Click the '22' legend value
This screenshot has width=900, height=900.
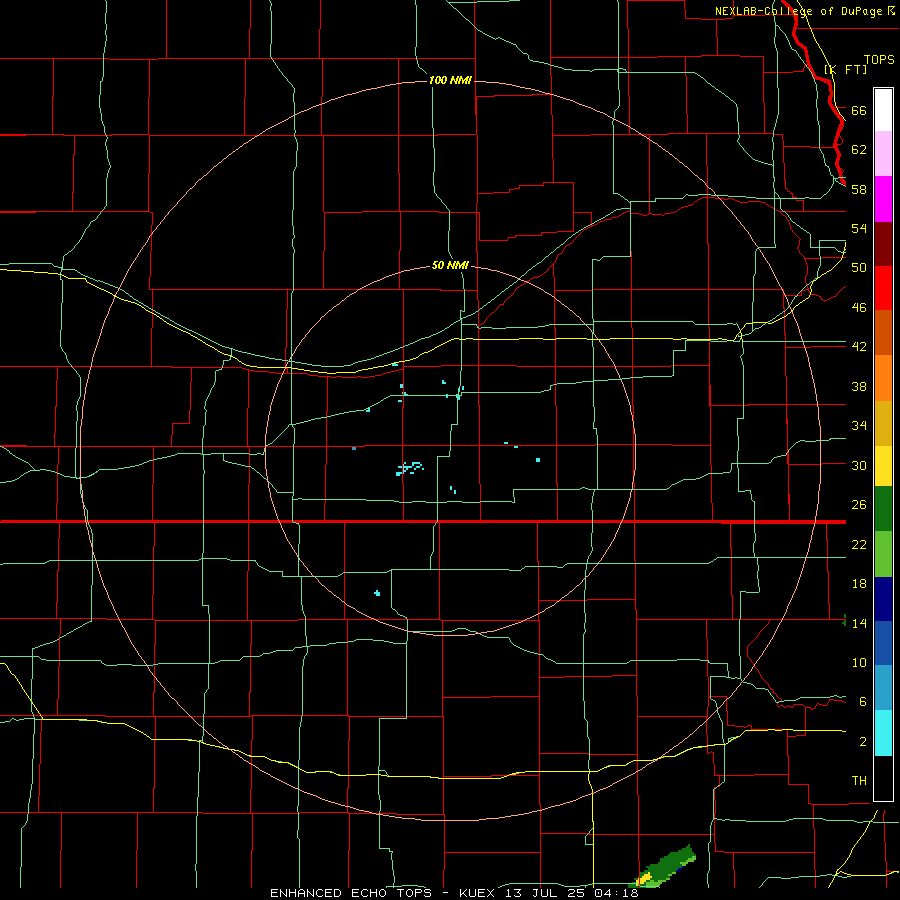click(x=859, y=544)
